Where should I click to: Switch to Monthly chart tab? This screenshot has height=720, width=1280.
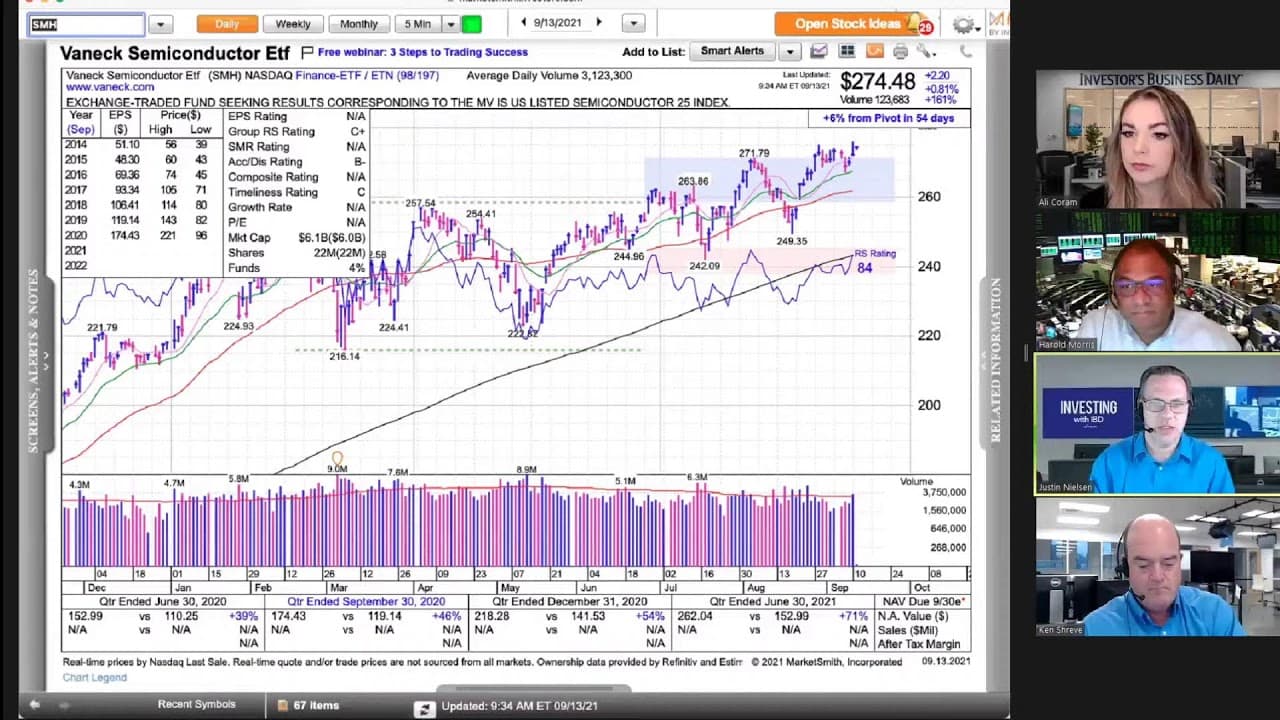pyautogui.click(x=359, y=24)
